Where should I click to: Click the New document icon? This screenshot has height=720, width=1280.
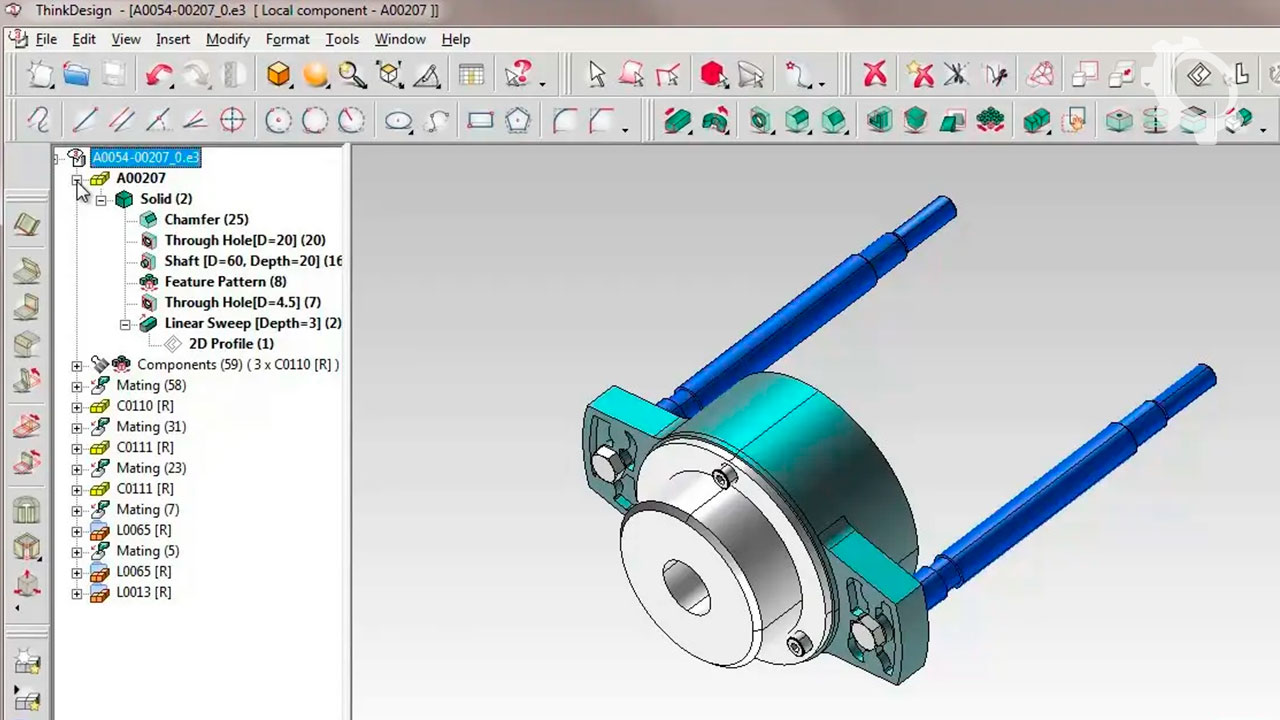(x=38, y=75)
